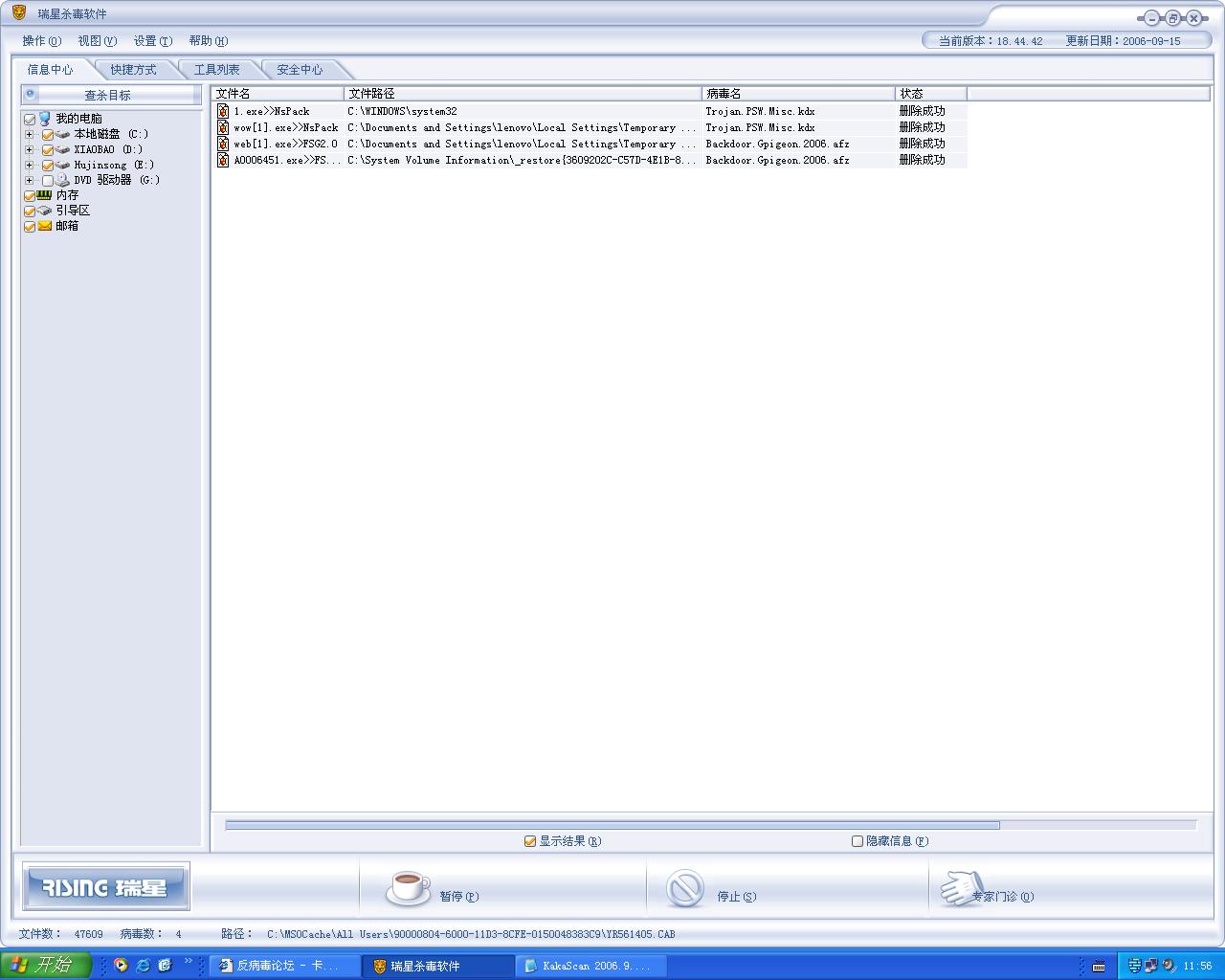Switch to the 工具列表 tab
The width and height of the screenshot is (1225, 980).
217,70
